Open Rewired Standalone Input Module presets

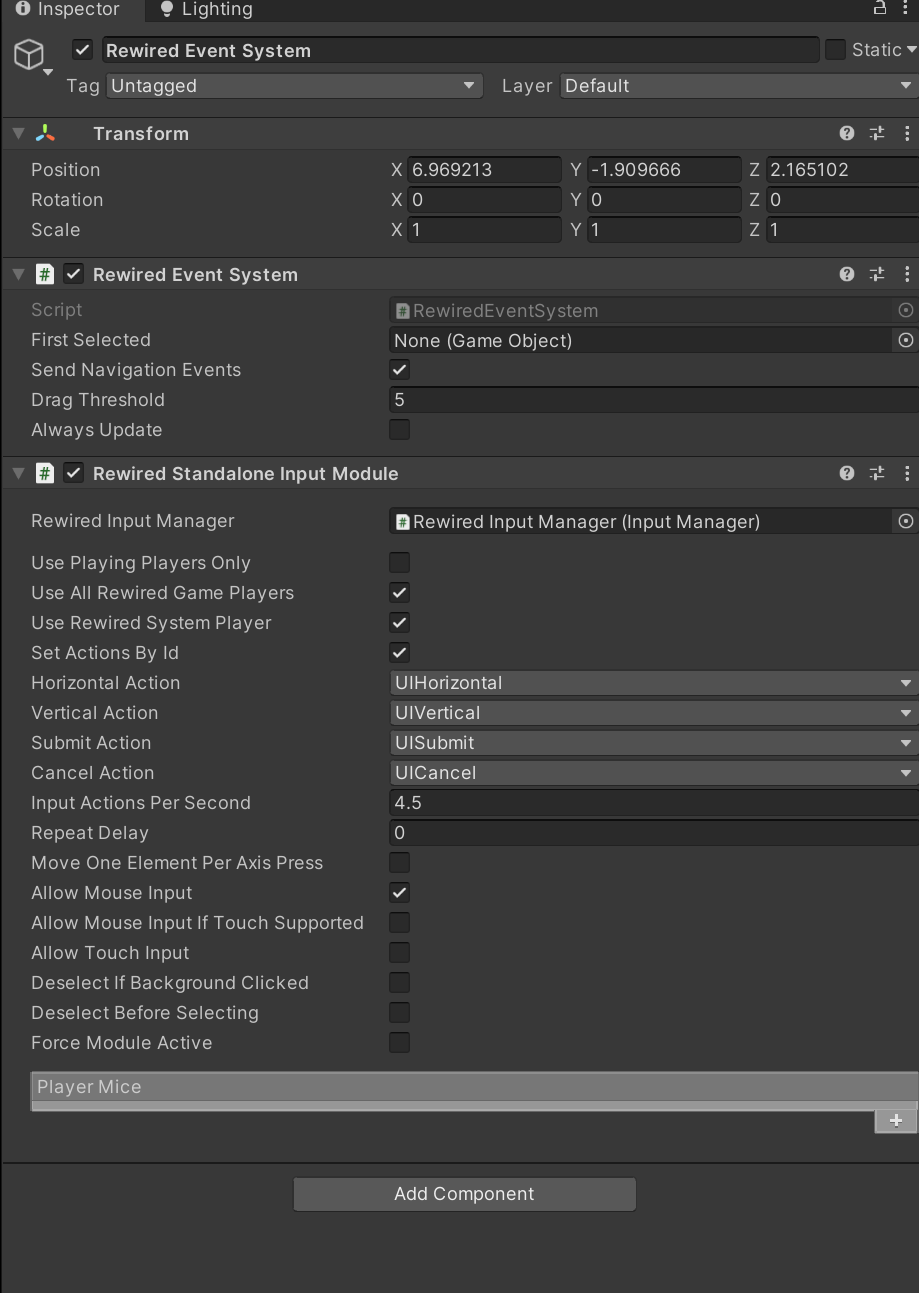pyautogui.click(x=877, y=473)
